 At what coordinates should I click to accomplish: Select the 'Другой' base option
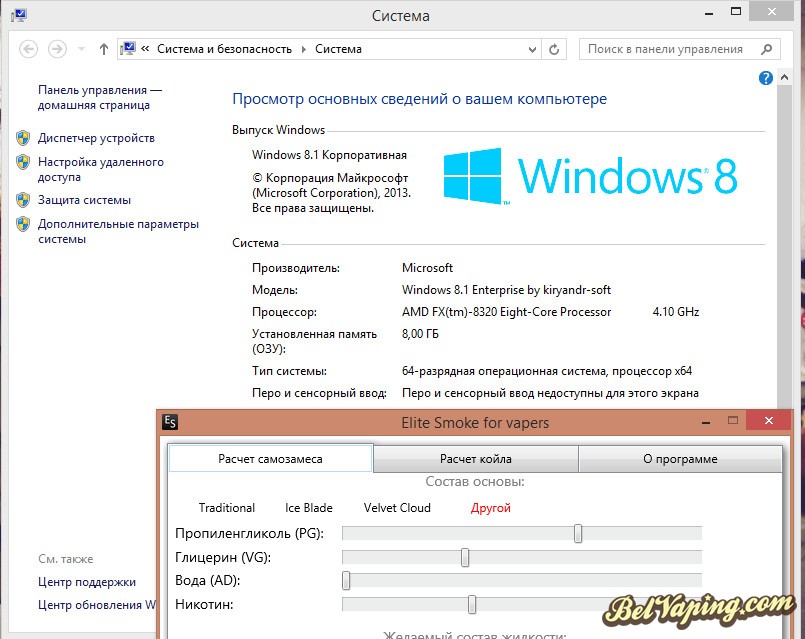pos(491,508)
